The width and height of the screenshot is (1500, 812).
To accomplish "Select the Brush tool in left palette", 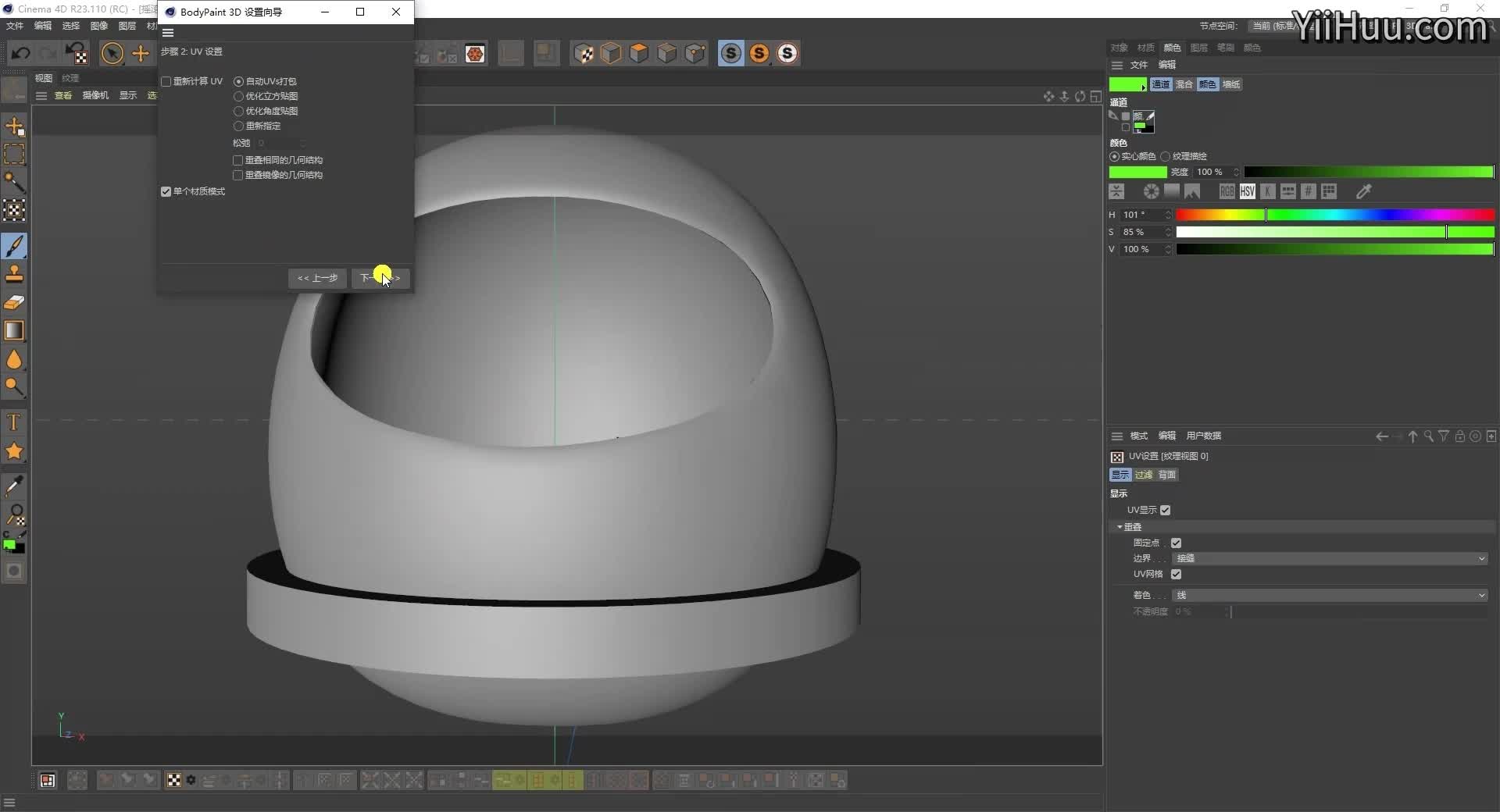I will point(14,246).
